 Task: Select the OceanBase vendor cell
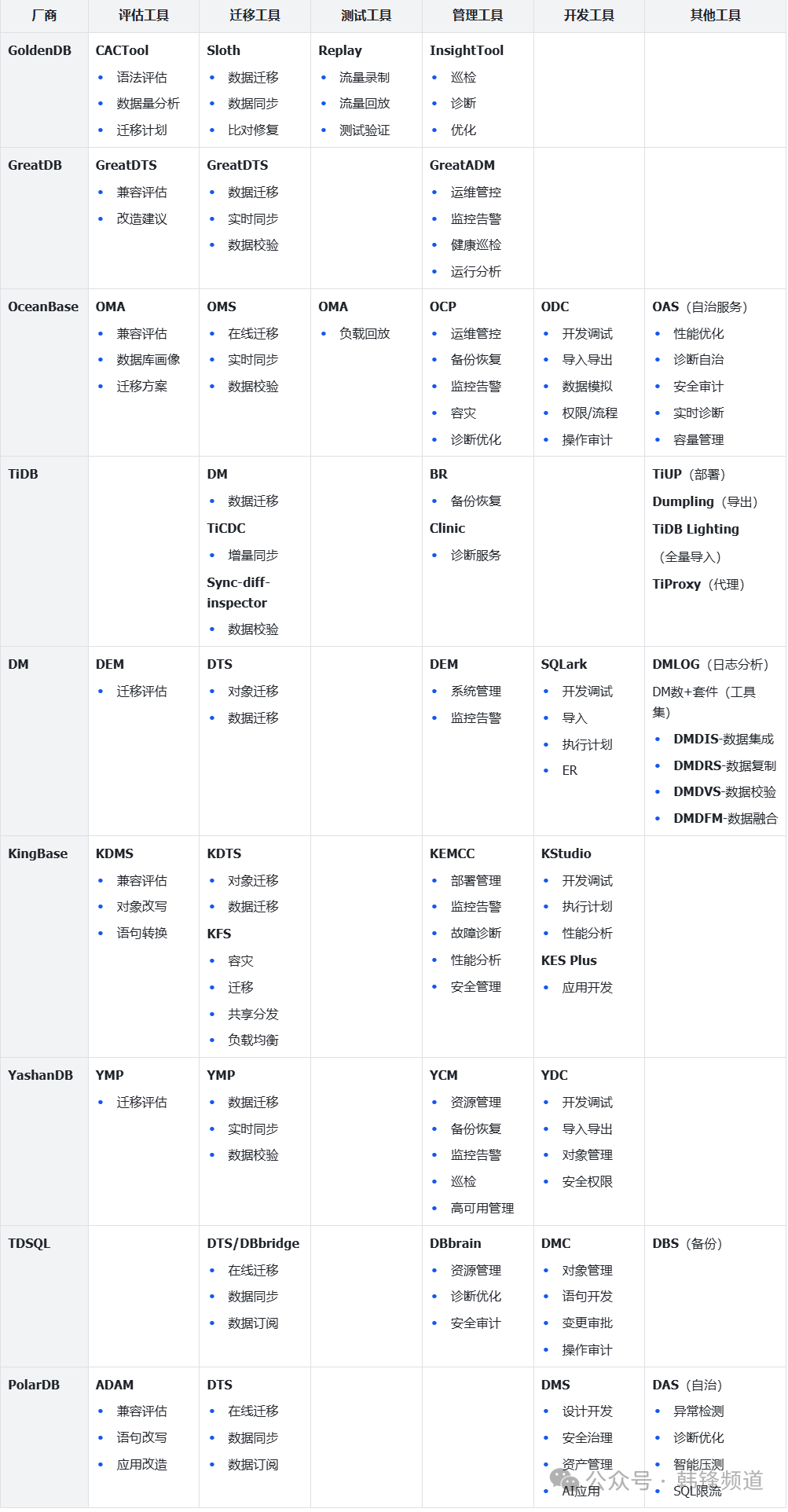(x=44, y=372)
